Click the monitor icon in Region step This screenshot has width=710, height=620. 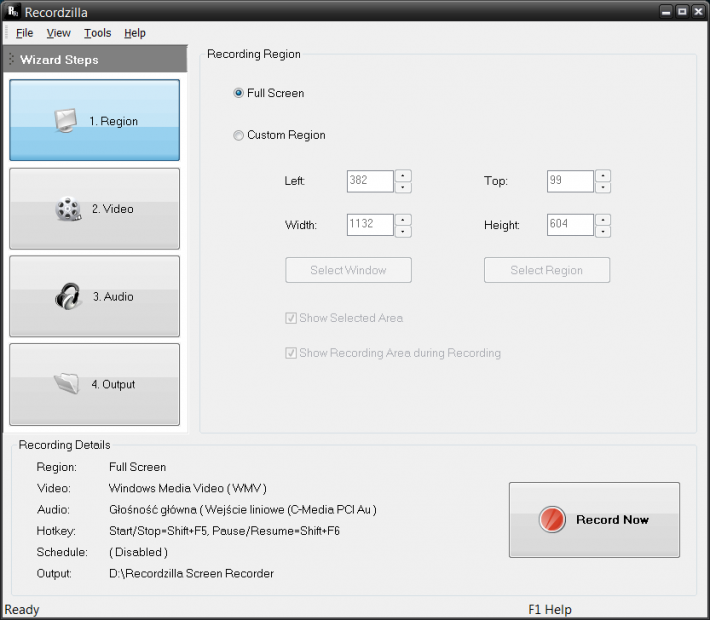66,120
